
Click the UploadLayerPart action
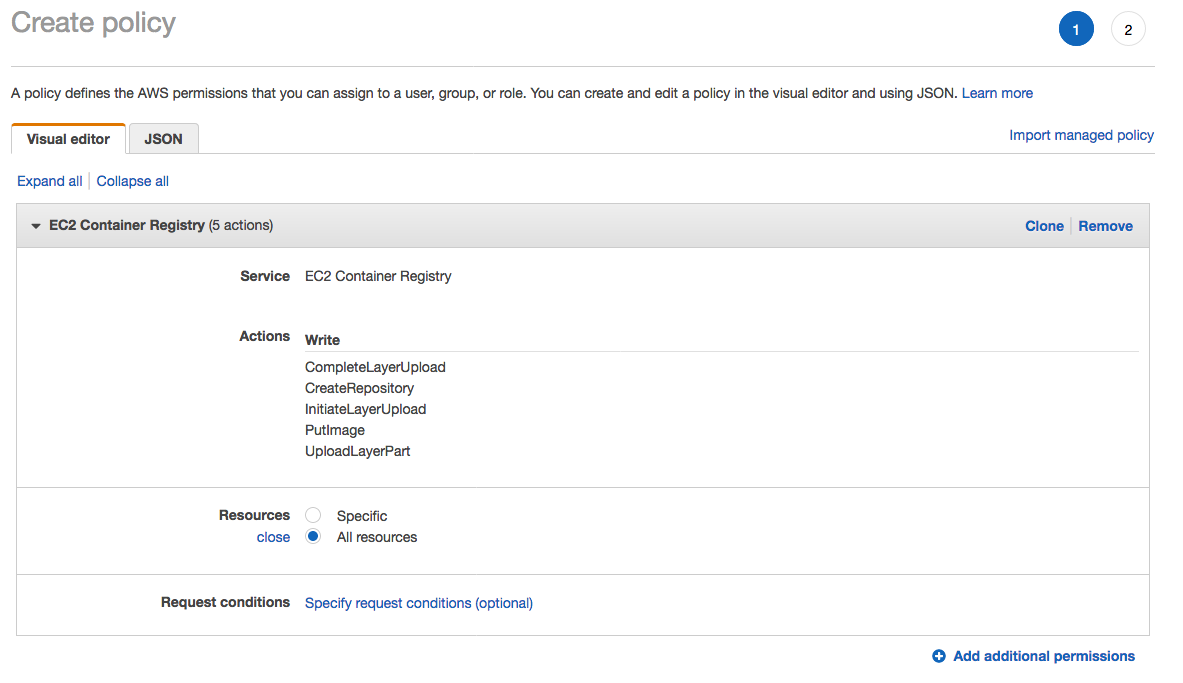(358, 451)
